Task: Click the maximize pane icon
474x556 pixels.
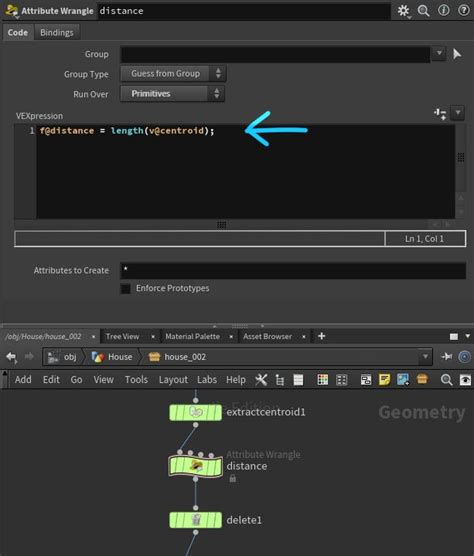Action: [453, 337]
